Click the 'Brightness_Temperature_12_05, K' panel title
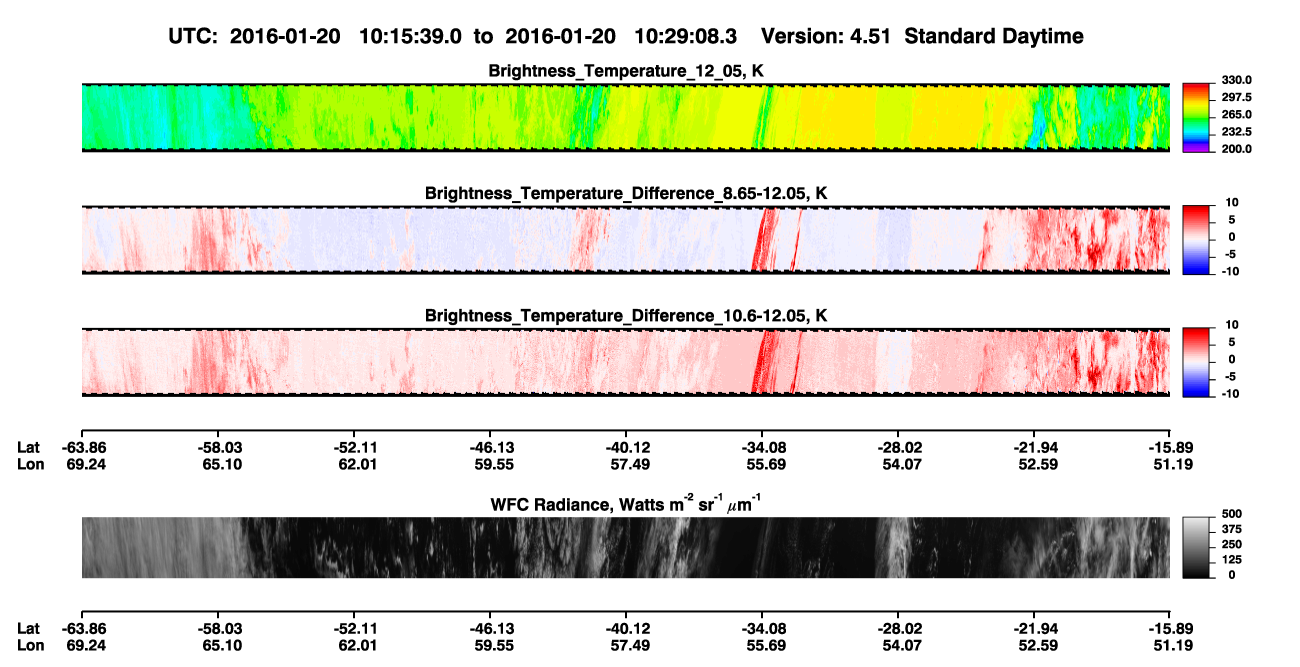The width and height of the screenshot is (1300, 667). [626, 71]
